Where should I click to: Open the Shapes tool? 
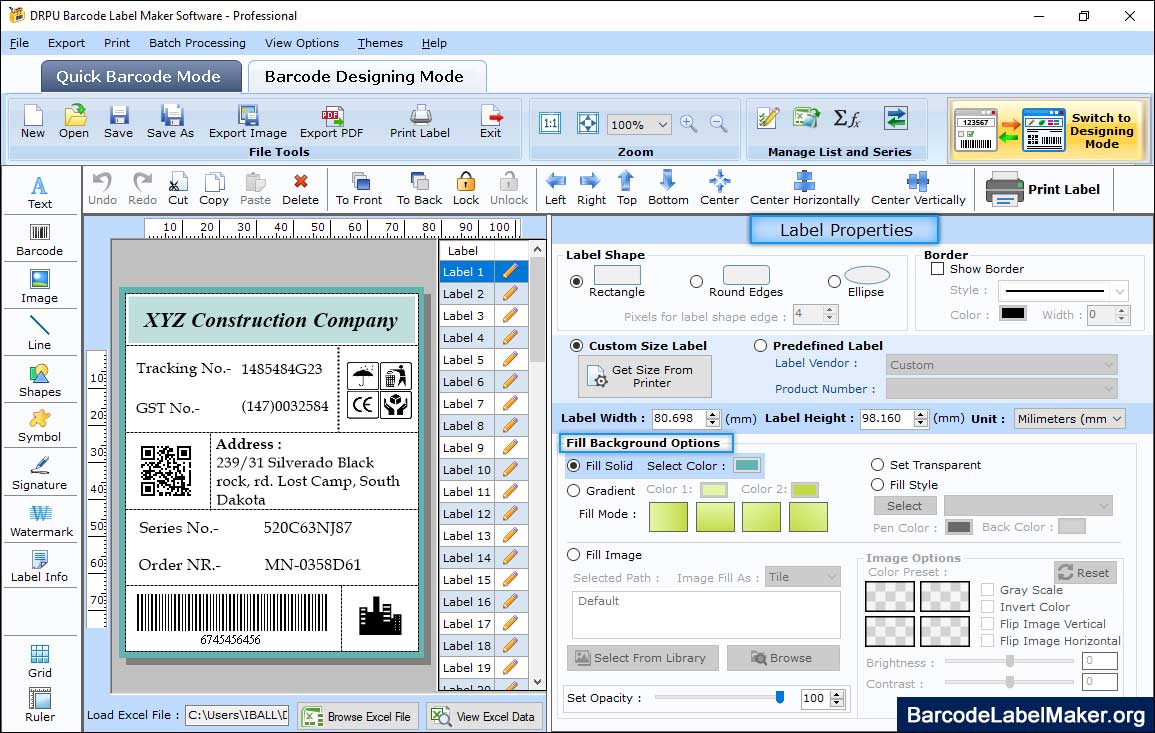click(x=40, y=380)
